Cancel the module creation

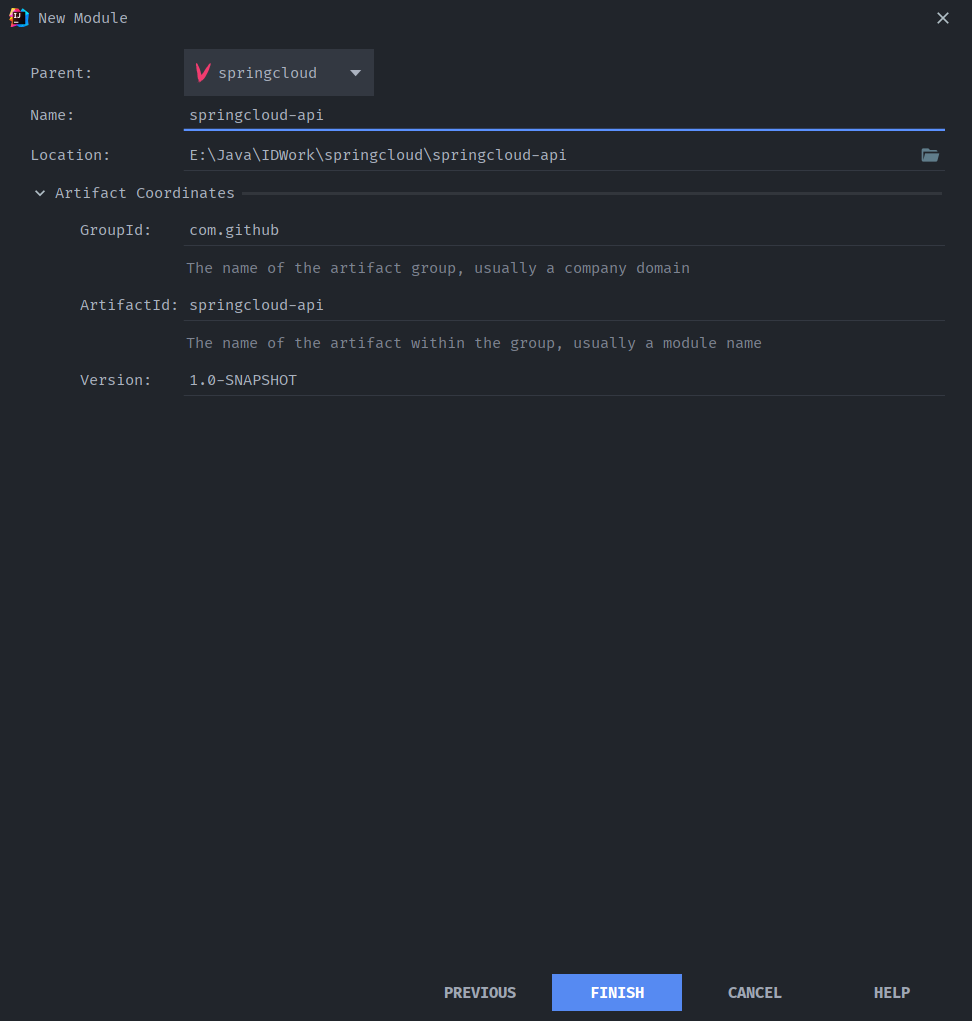click(754, 993)
